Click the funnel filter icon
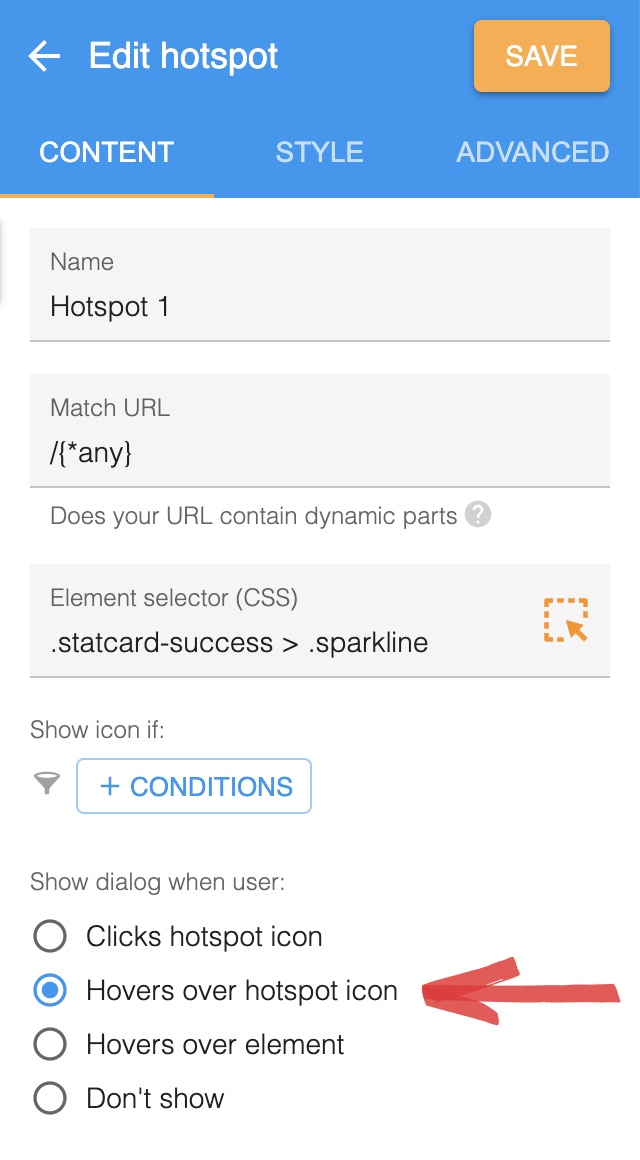 point(47,783)
